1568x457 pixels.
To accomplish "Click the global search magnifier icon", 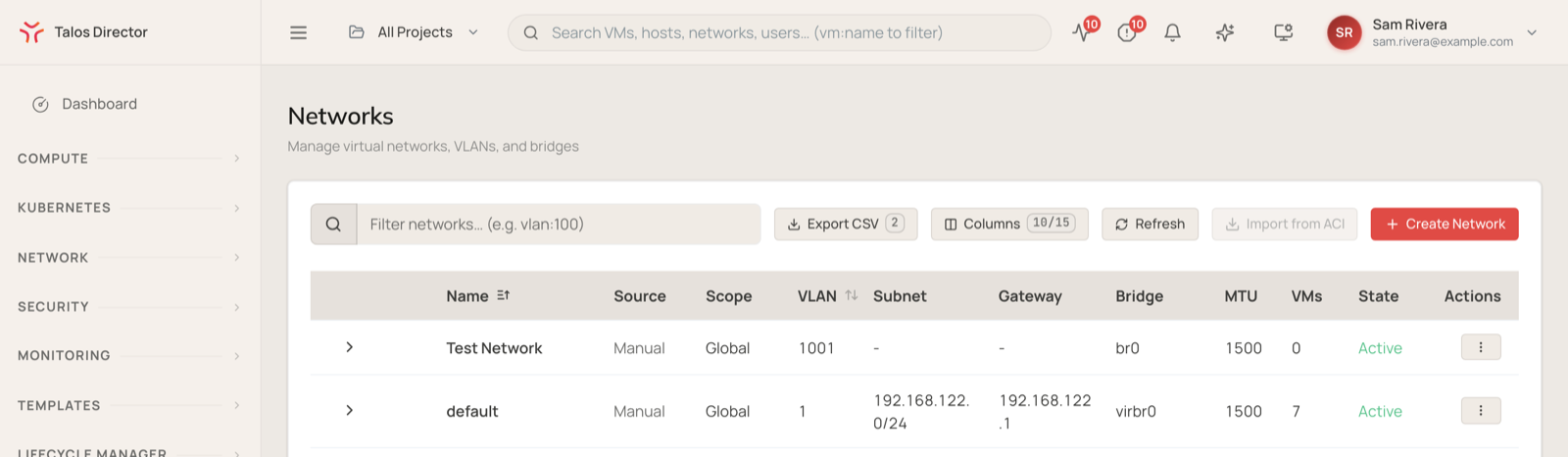I will click(530, 32).
